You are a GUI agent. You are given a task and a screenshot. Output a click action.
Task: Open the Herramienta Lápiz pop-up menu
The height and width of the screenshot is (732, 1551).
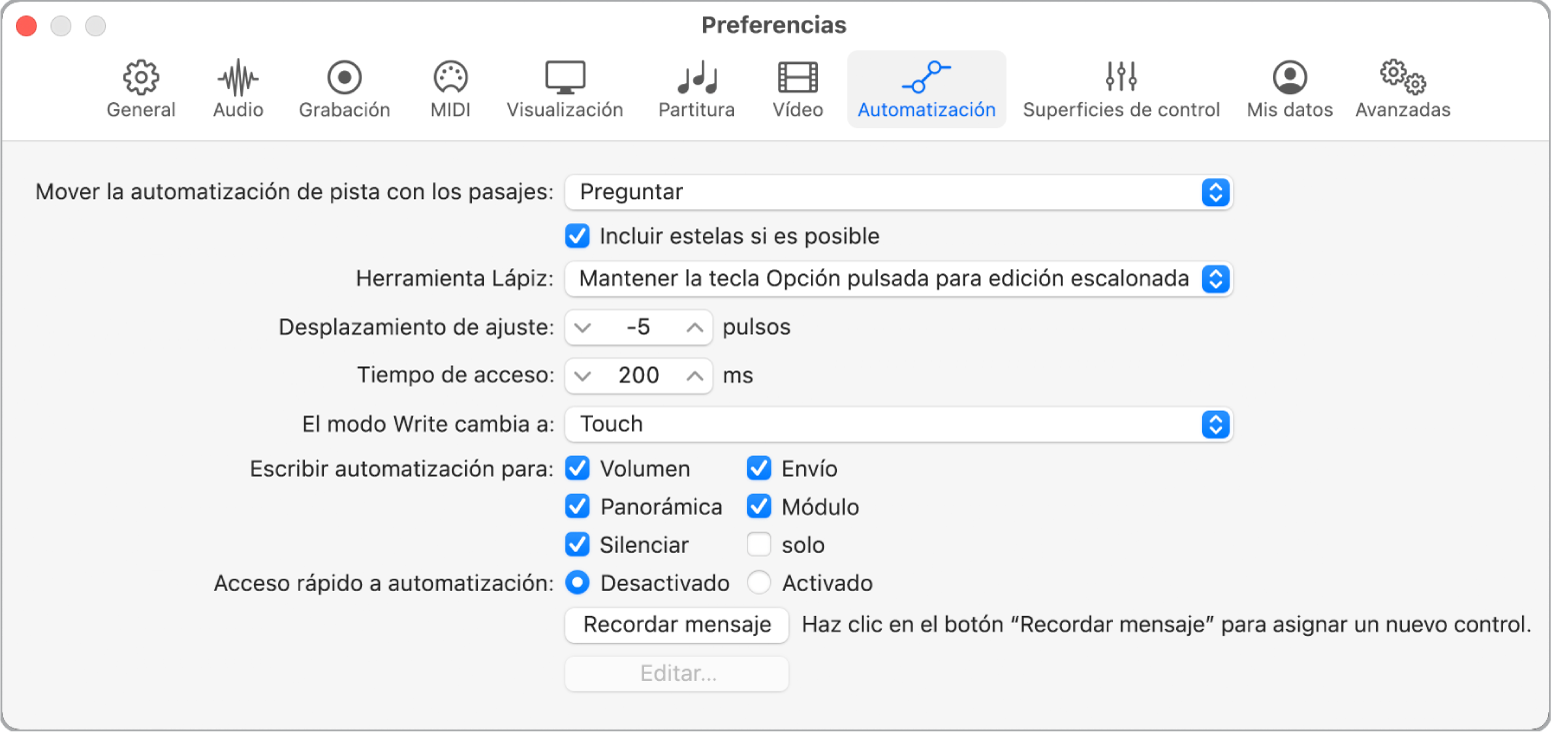pos(898,279)
